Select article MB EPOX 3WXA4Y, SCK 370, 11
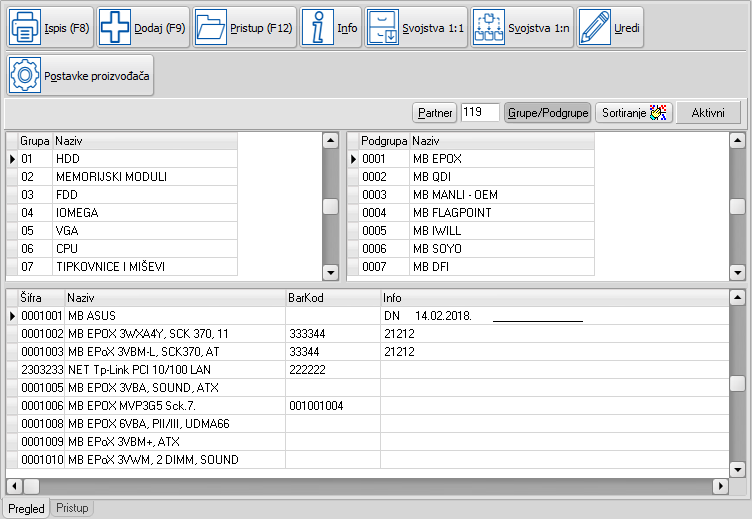Image resolution: width=752 pixels, height=519 pixels. tap(368, 334)
